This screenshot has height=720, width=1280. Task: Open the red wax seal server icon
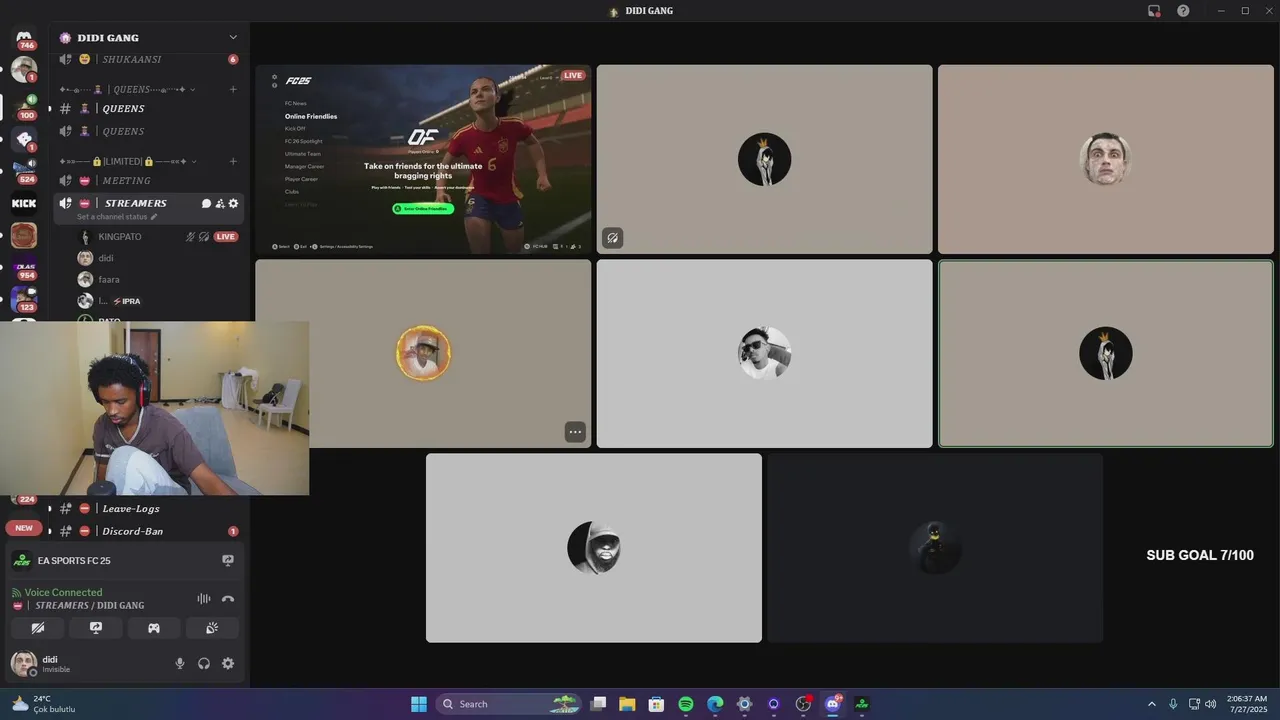tap(24, 236)
